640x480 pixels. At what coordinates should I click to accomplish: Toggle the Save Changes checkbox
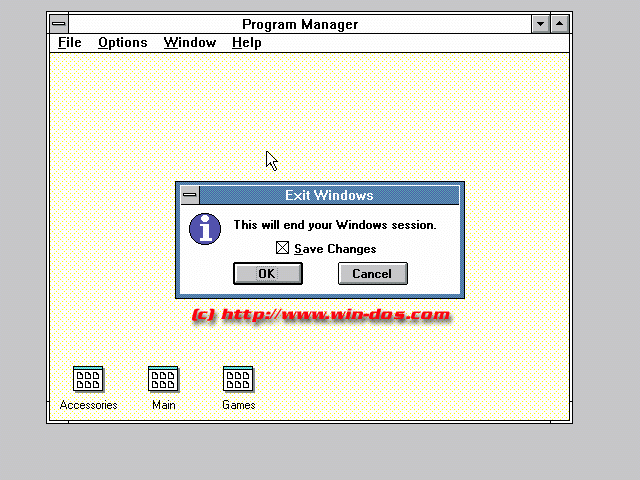point(282,249)
